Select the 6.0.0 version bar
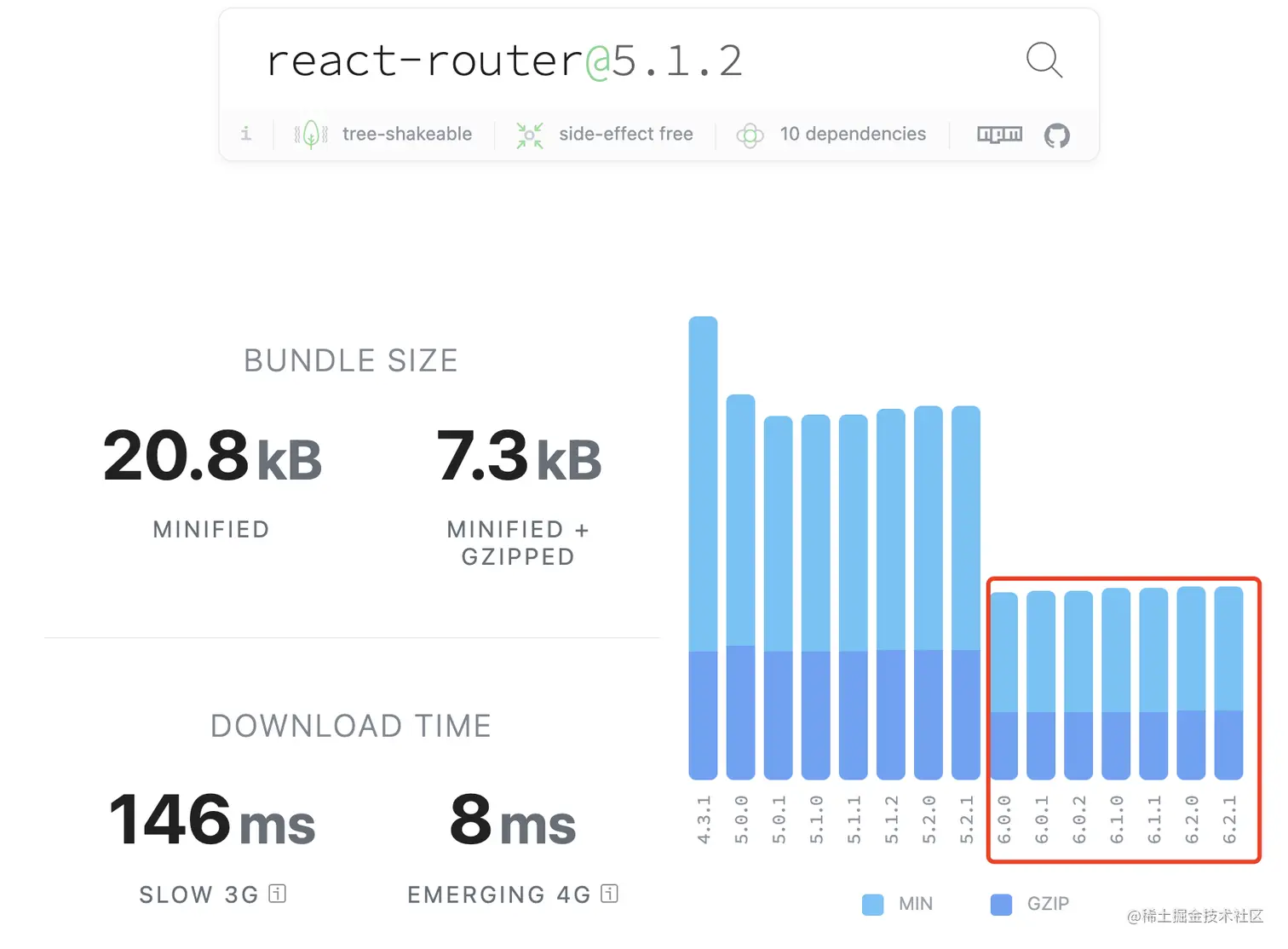Viewport: 1288px width, 949px height. coord(1004,686)
